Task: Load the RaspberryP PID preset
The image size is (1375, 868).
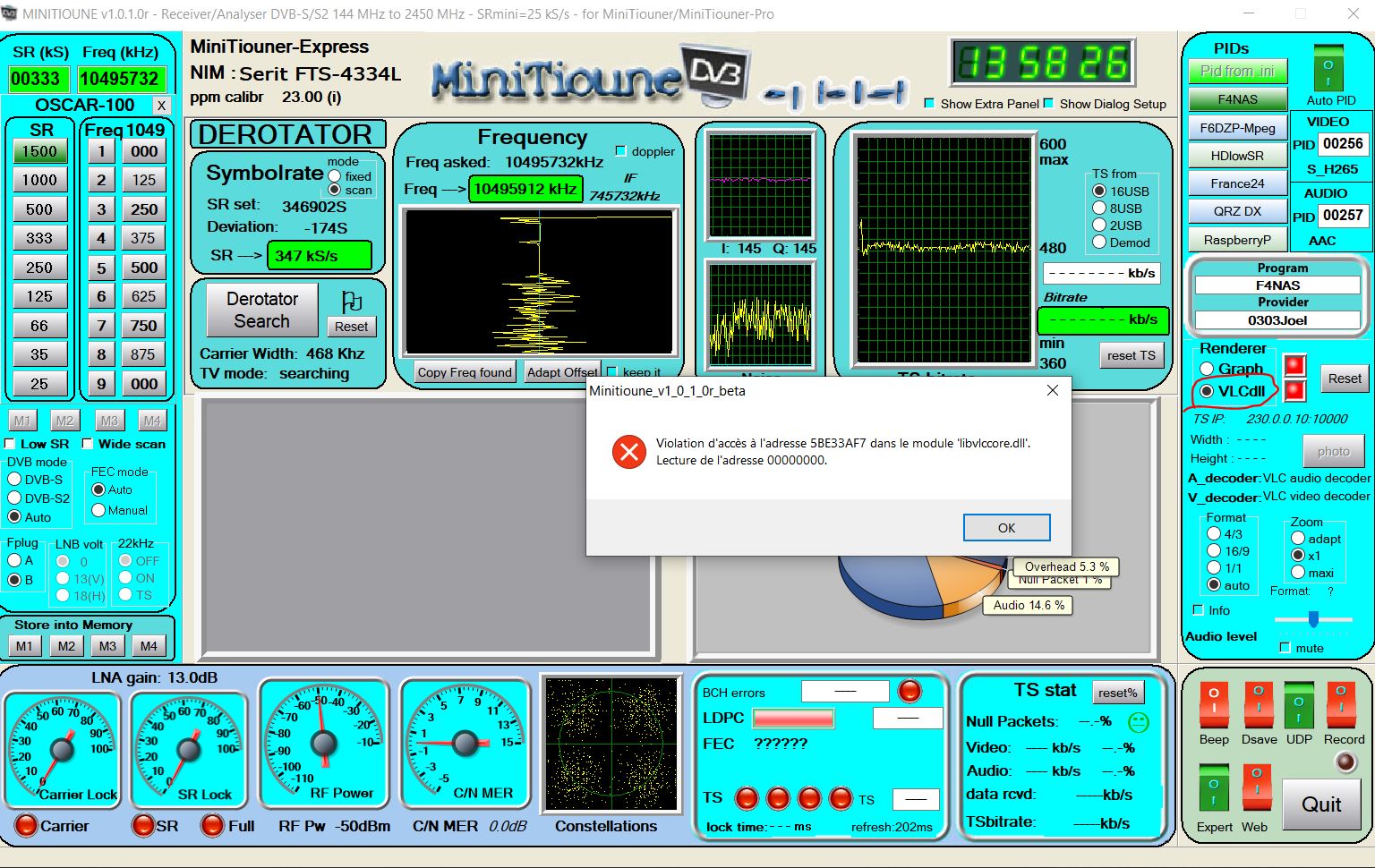Action: (1237, 240)
